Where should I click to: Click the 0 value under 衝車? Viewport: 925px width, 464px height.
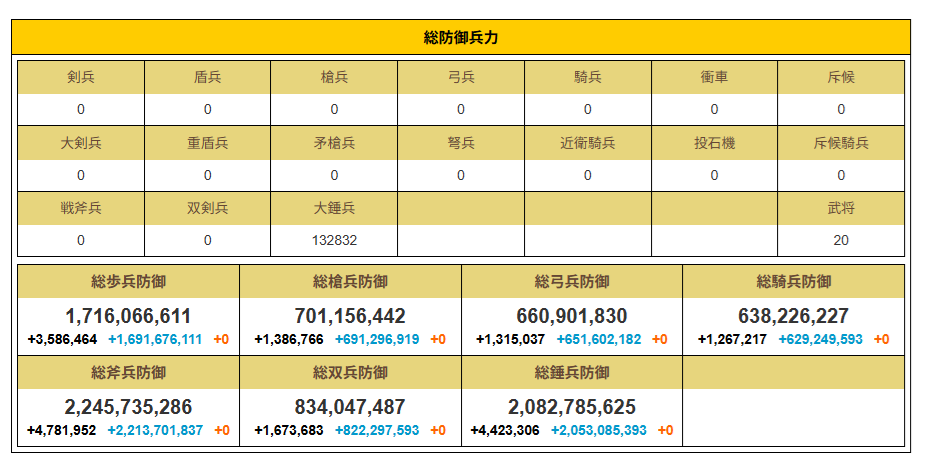[714, 110]
